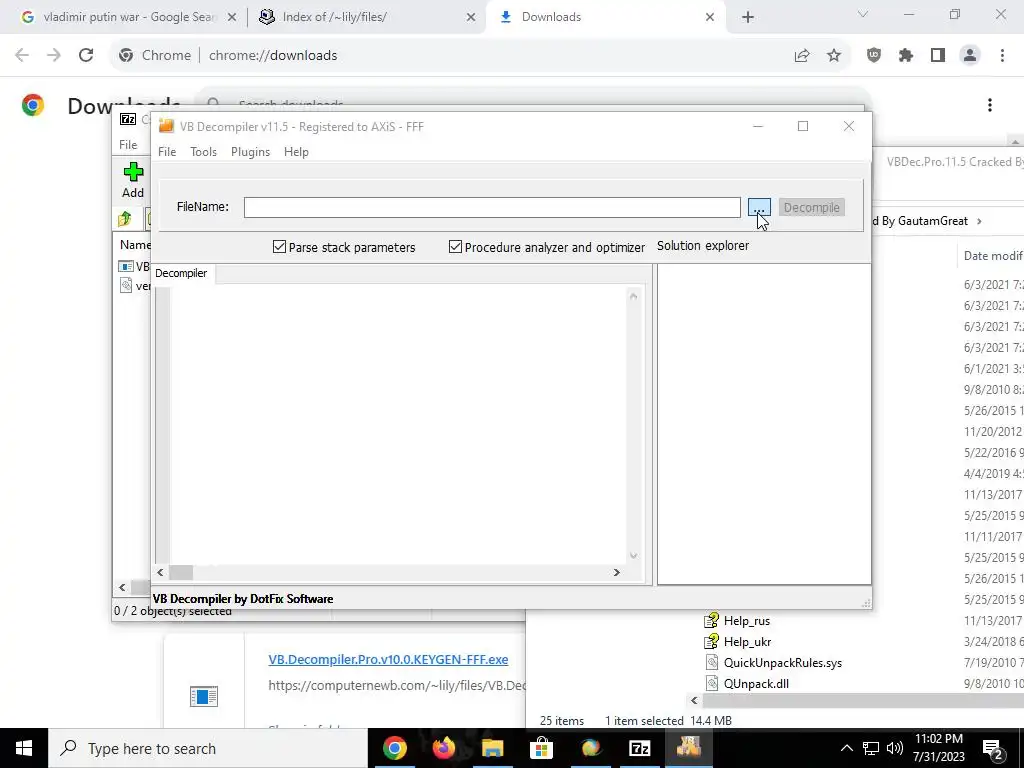Click the volume icon in system tray
The image size is (1024, 768).
click(895, 748)
